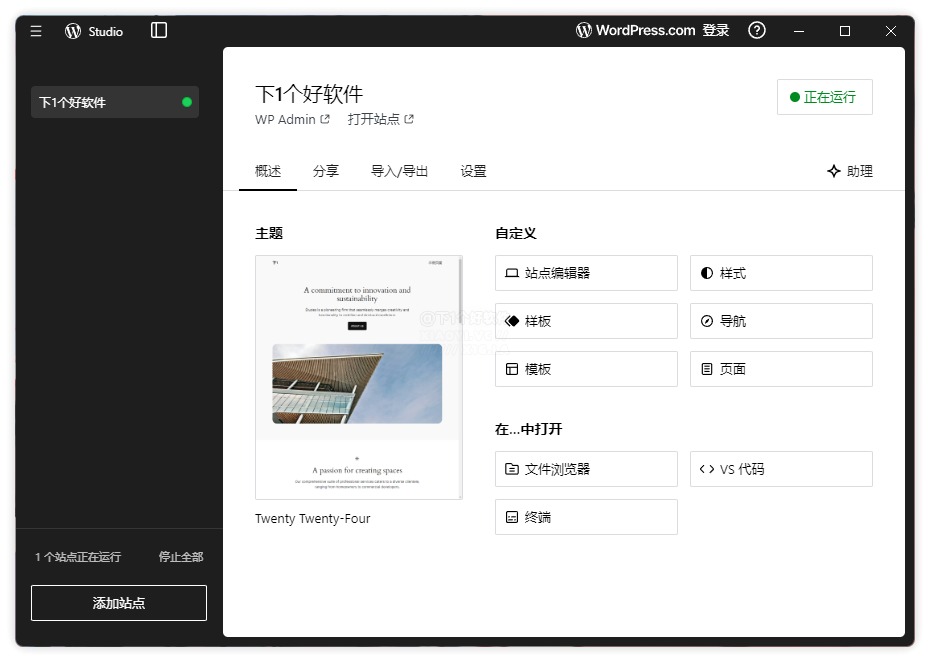Viewport: 930px width, 662px height.
Task: Click the 下1个好软件 site heading
Action: pyautogui.click(x=309, y=94)
